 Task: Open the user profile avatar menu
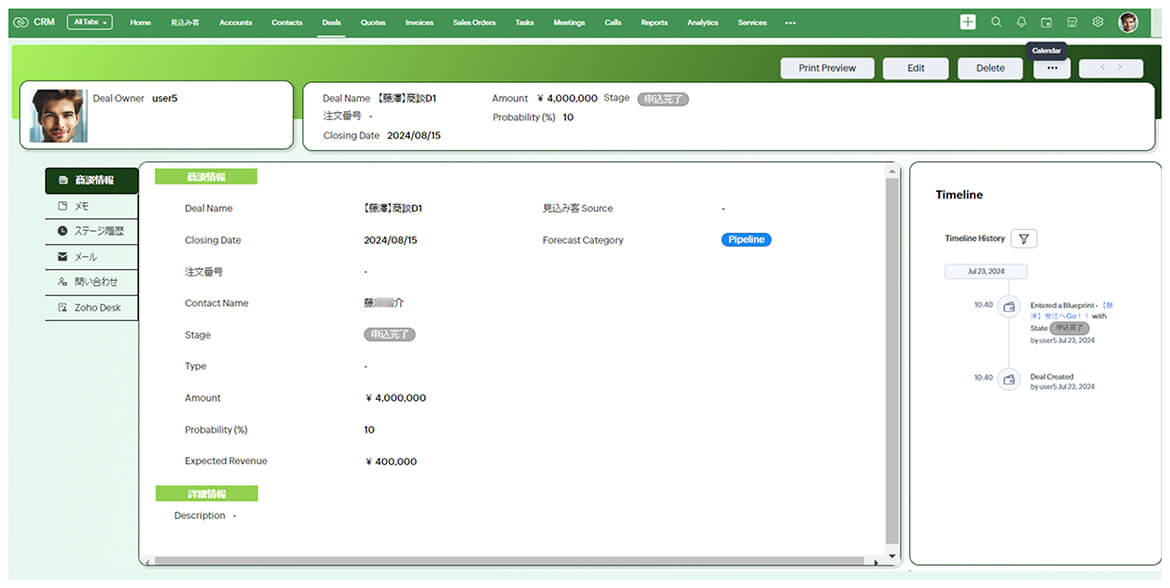(1128, 22)
